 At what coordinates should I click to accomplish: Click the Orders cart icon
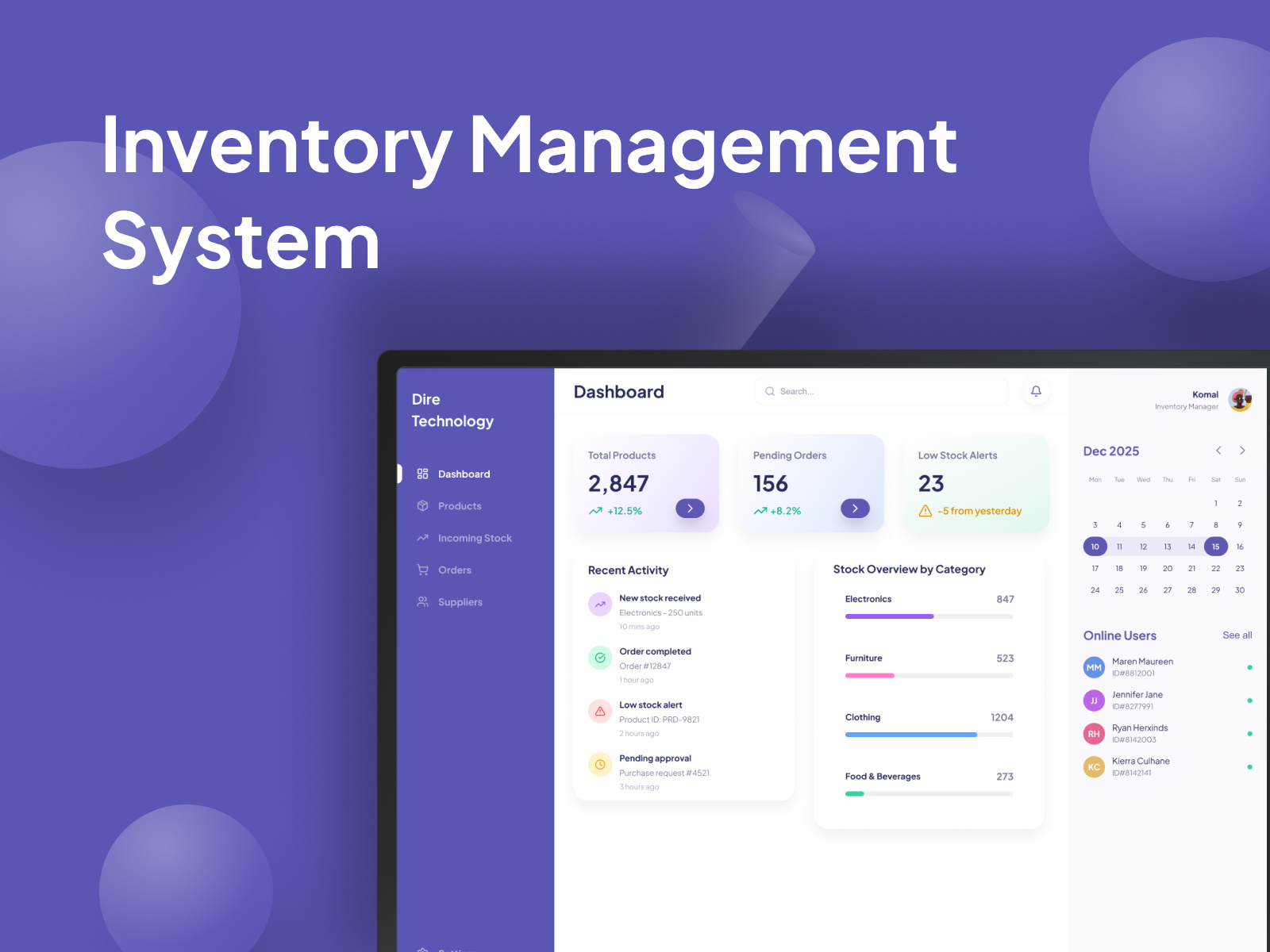(423, 570)
